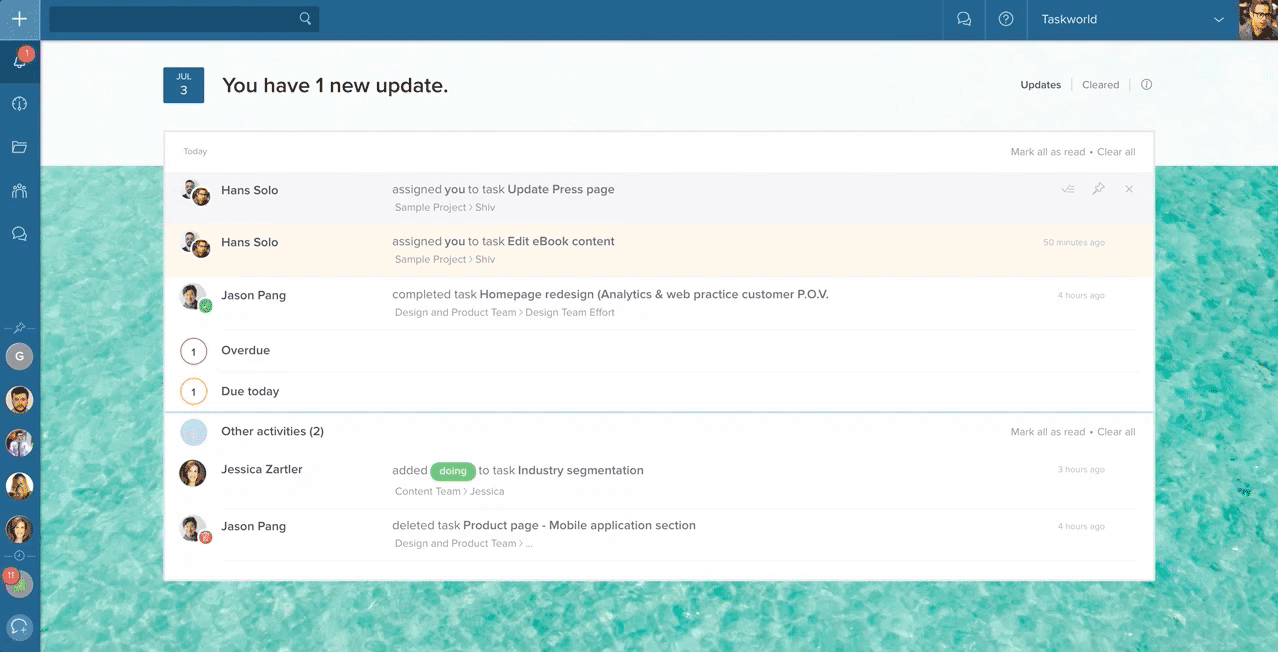
Task: Open the help question mark icon
Action: click(1006, 19)
